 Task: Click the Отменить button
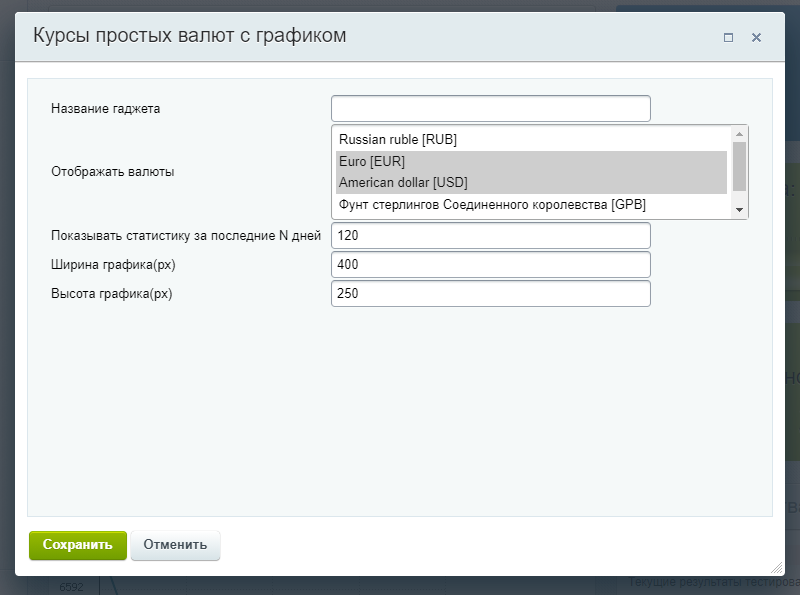175,545
